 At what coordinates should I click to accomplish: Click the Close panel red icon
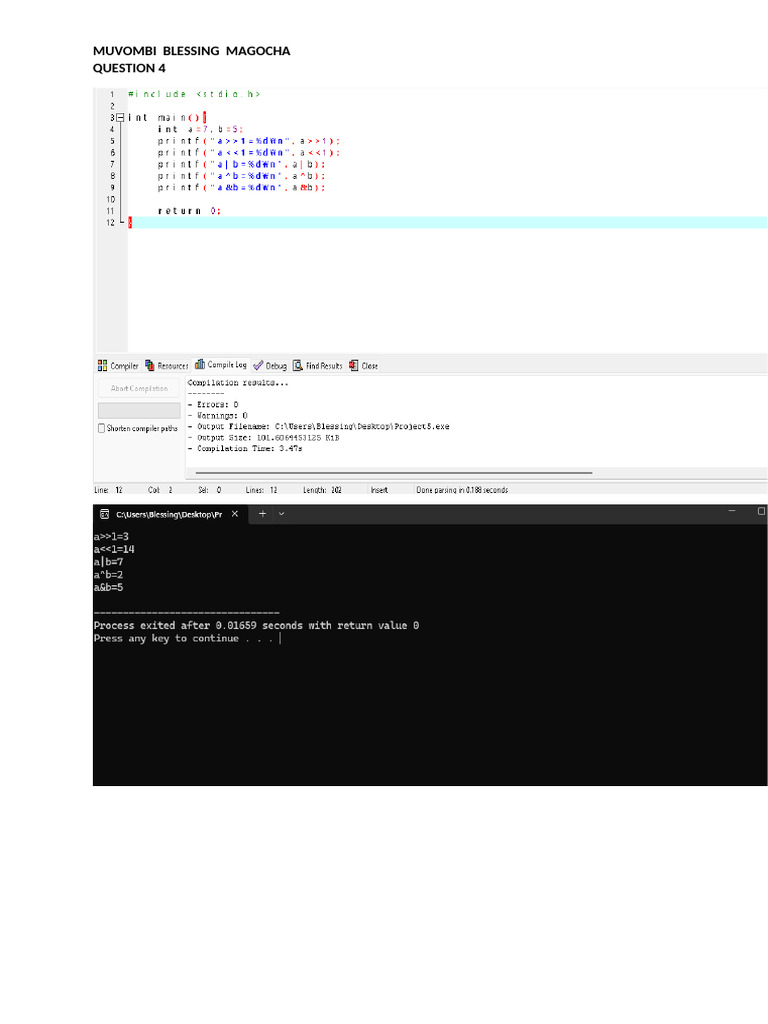coord(353,365)
